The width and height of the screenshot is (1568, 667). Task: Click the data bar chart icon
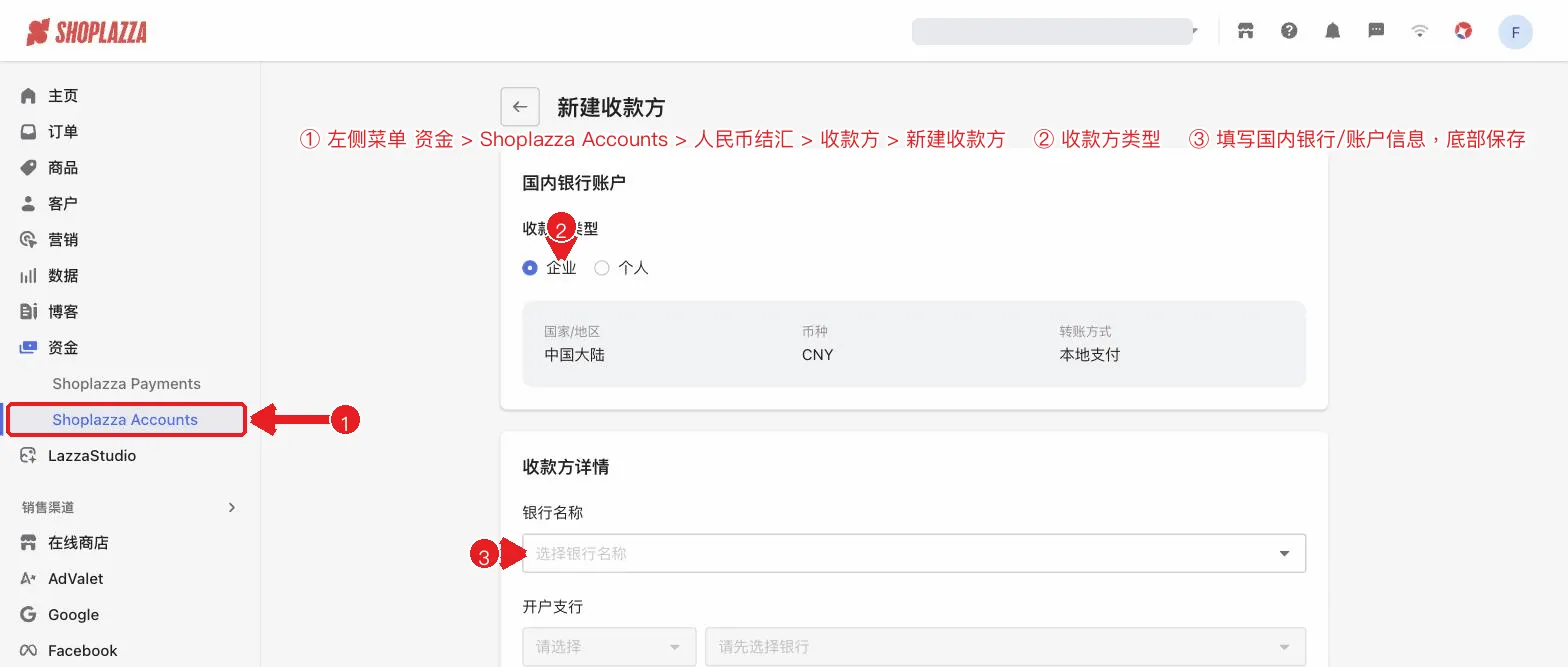pyautogui.click(x=28, y=276)
